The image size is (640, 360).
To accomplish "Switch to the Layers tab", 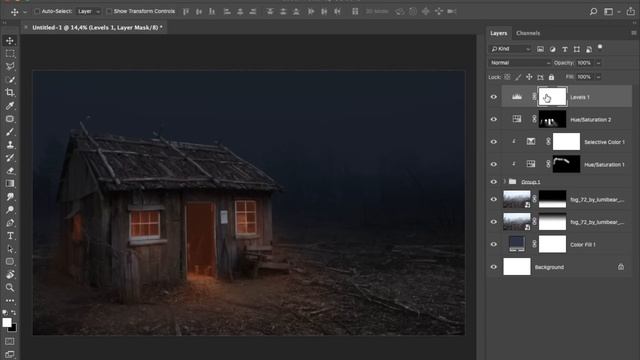I will [x=499, y=33].
